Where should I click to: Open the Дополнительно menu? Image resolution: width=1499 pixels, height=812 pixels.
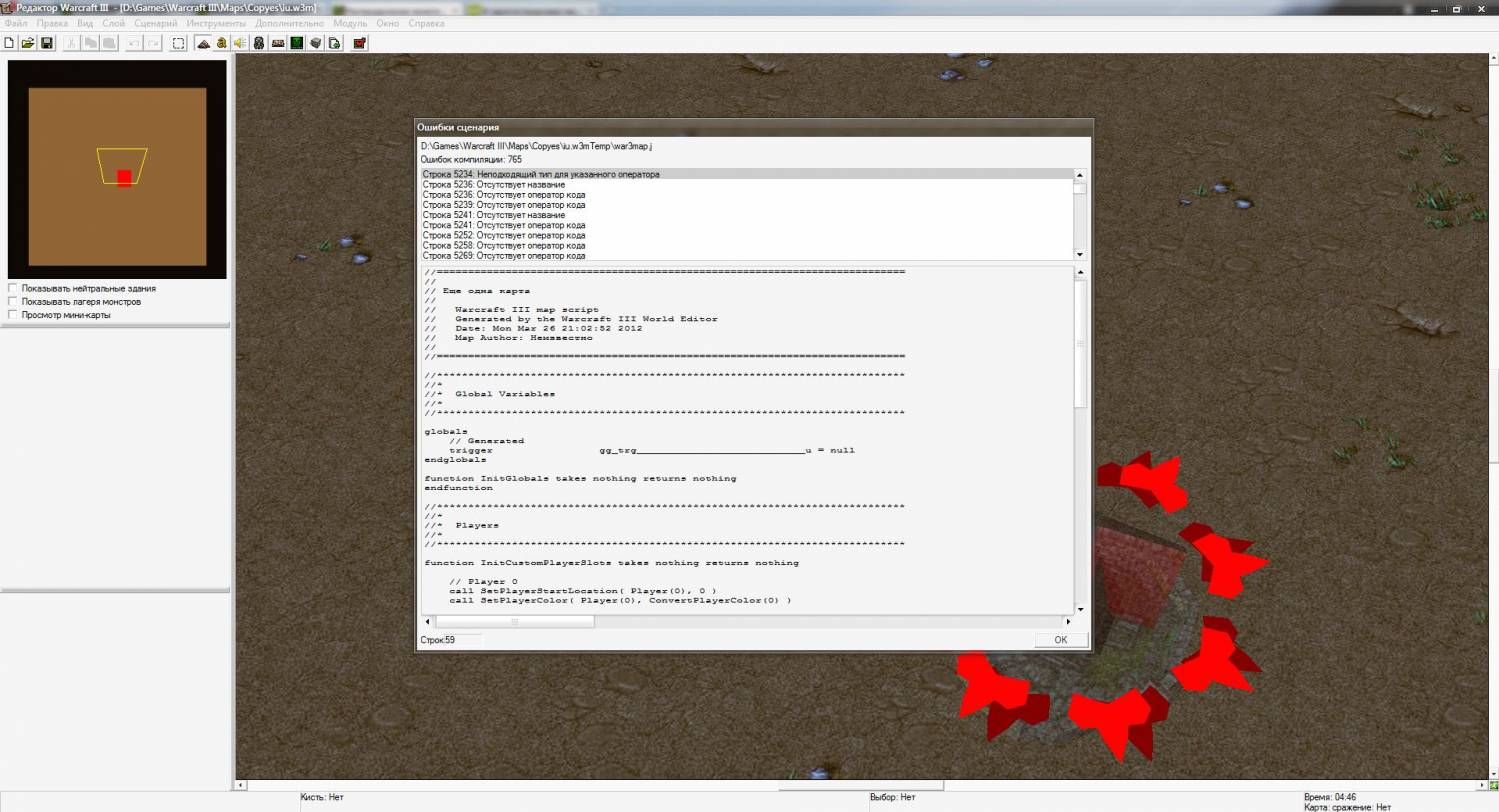coord(289,23)
